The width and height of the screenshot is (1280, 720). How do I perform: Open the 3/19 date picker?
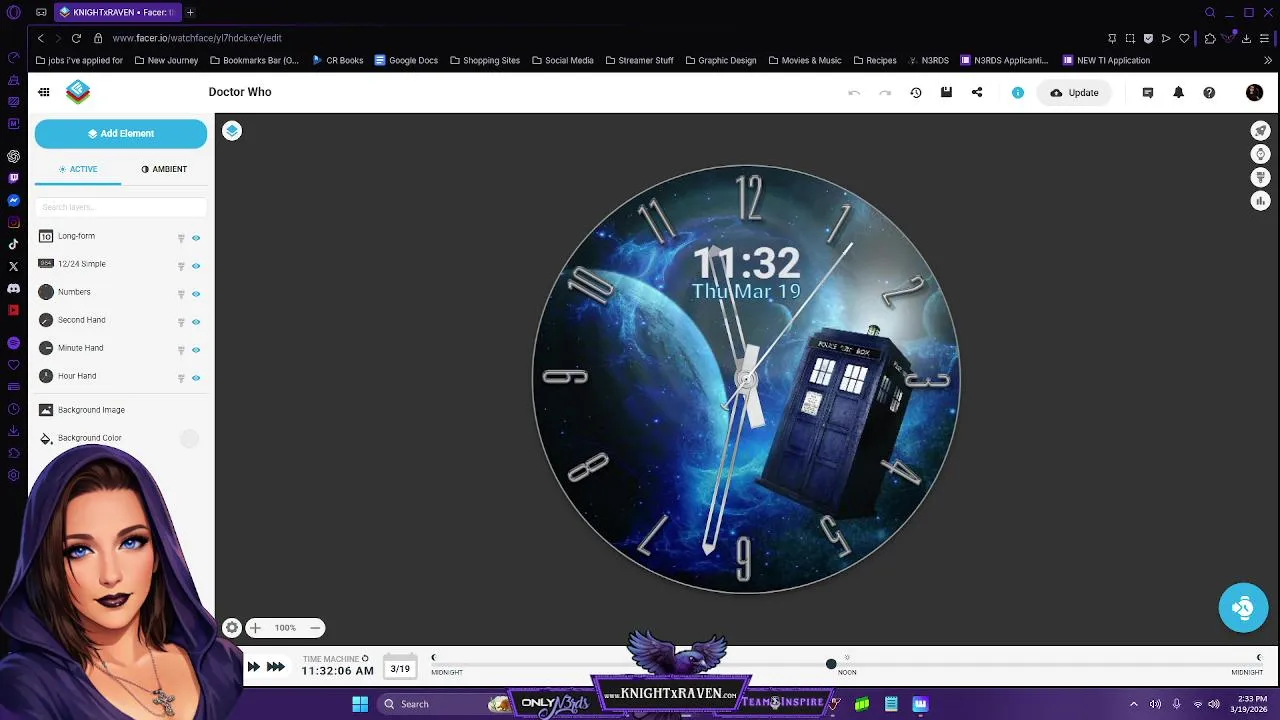click(400, 668)
